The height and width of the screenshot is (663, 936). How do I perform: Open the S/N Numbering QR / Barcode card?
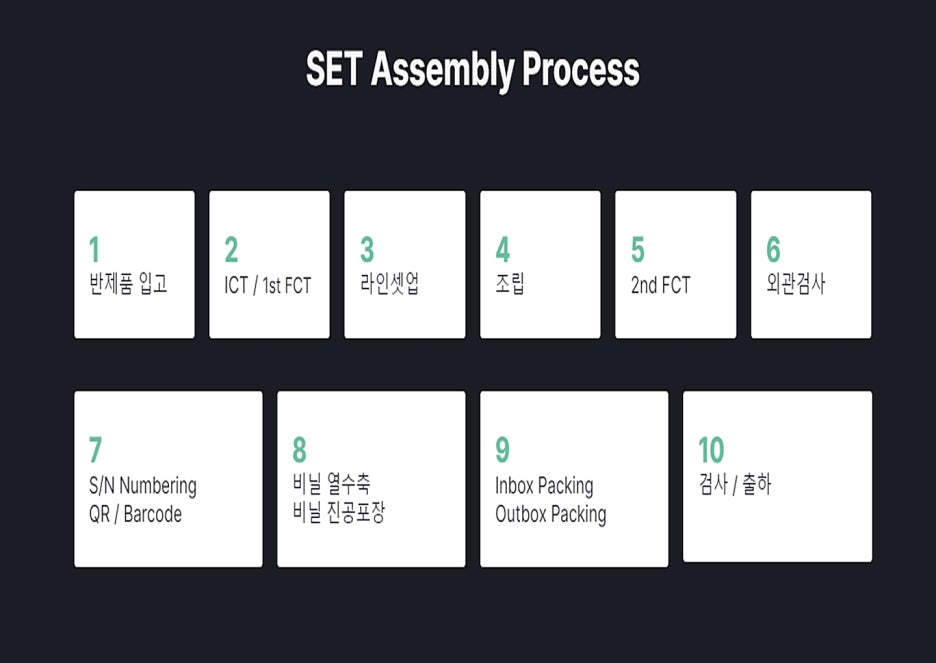point(168,479)
